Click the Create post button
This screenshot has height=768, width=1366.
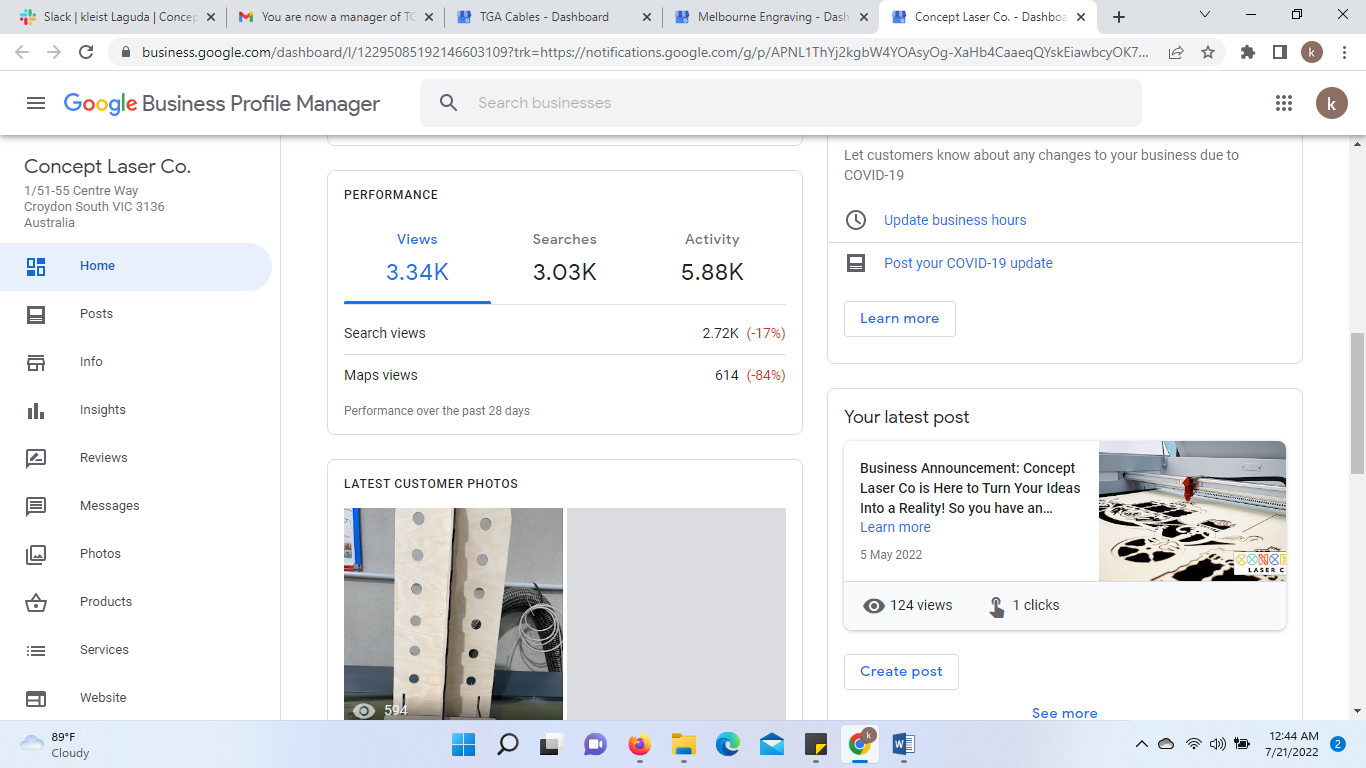pos(901,672)
